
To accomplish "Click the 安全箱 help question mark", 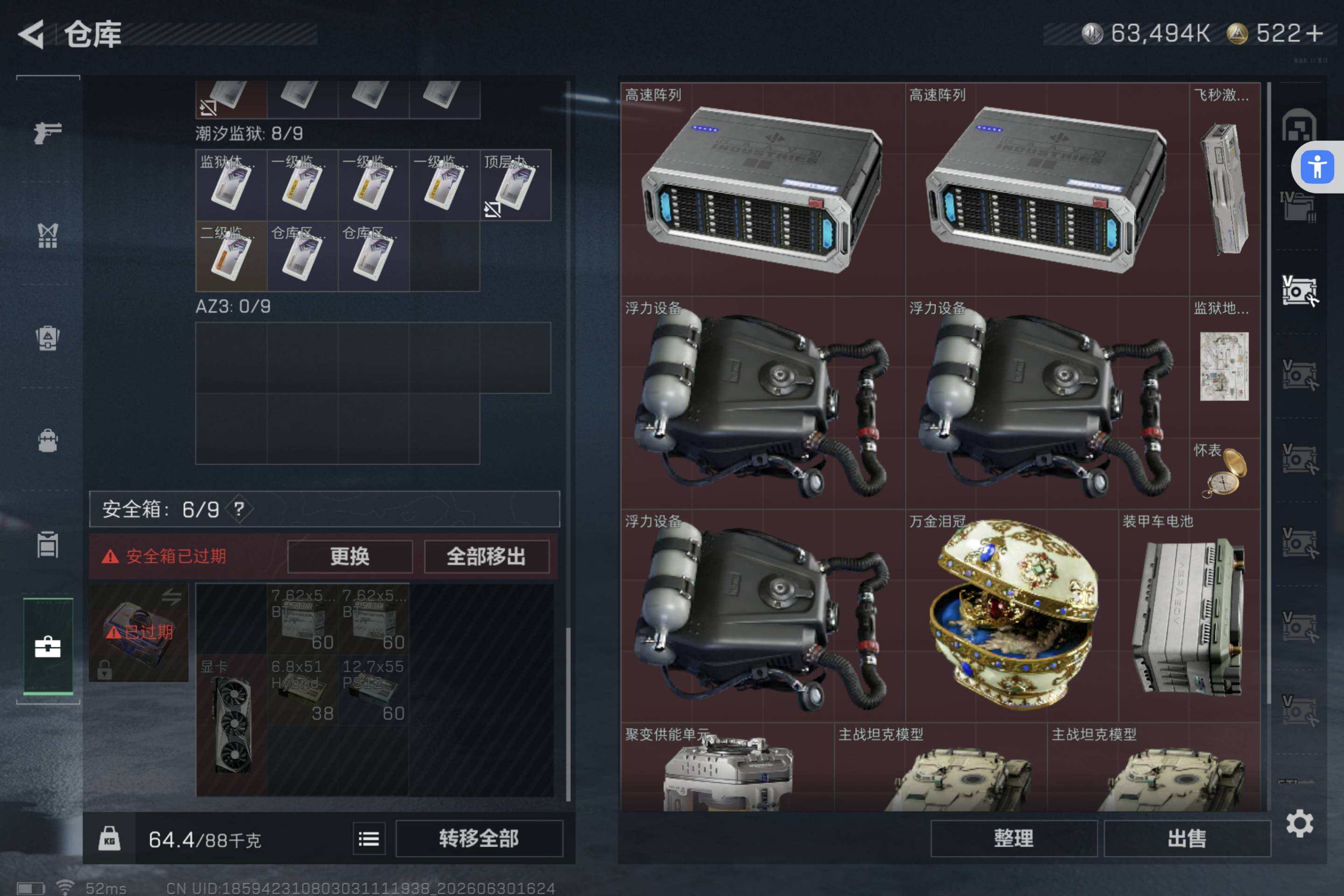I will coord(239,509).
